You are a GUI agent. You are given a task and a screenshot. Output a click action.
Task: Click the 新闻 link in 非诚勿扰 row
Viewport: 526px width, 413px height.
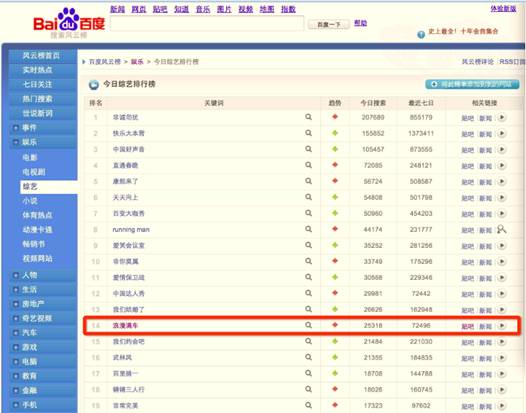(485, 118)
